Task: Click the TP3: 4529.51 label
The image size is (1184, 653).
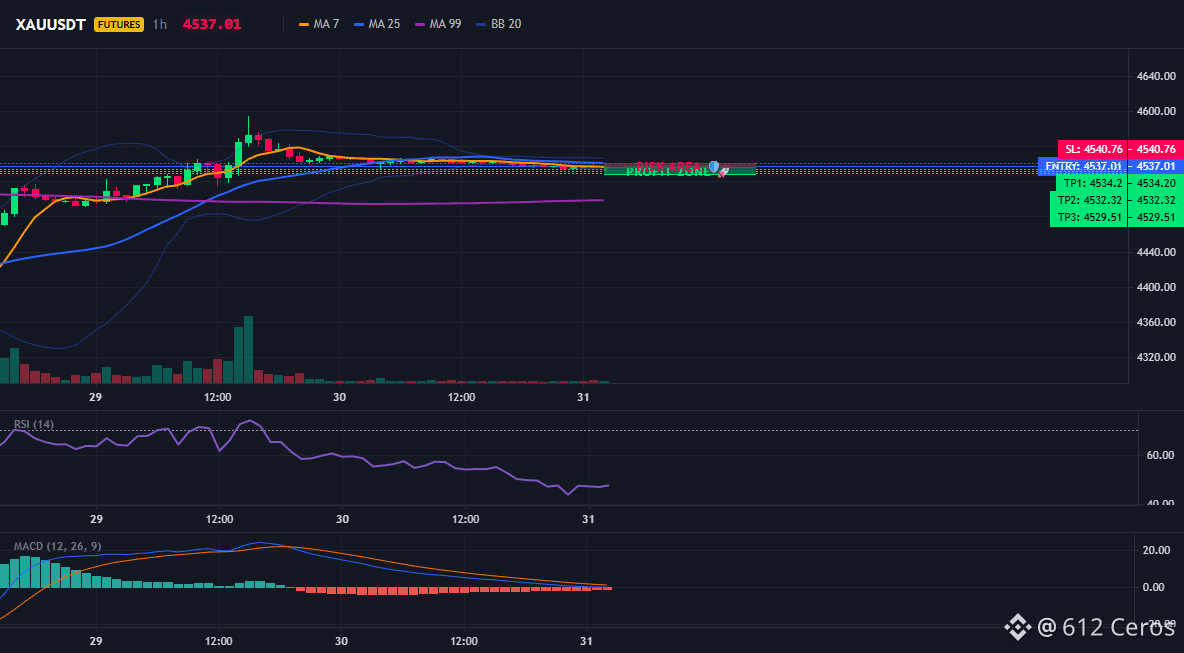Action: tap(1090, 217)
